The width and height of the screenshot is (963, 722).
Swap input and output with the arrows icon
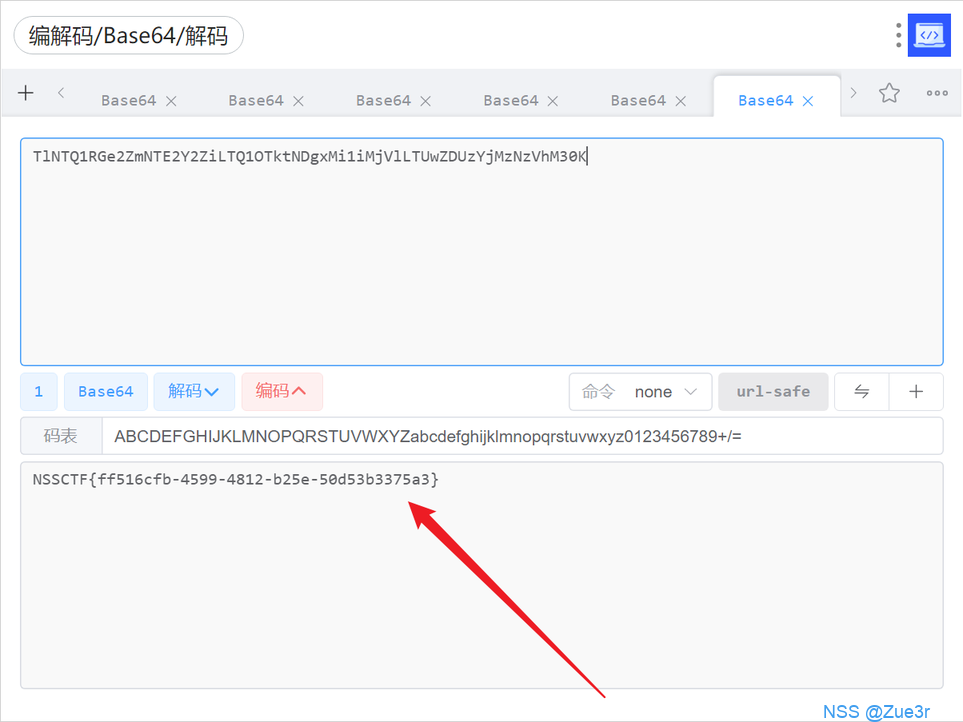(x=861, y=392)
